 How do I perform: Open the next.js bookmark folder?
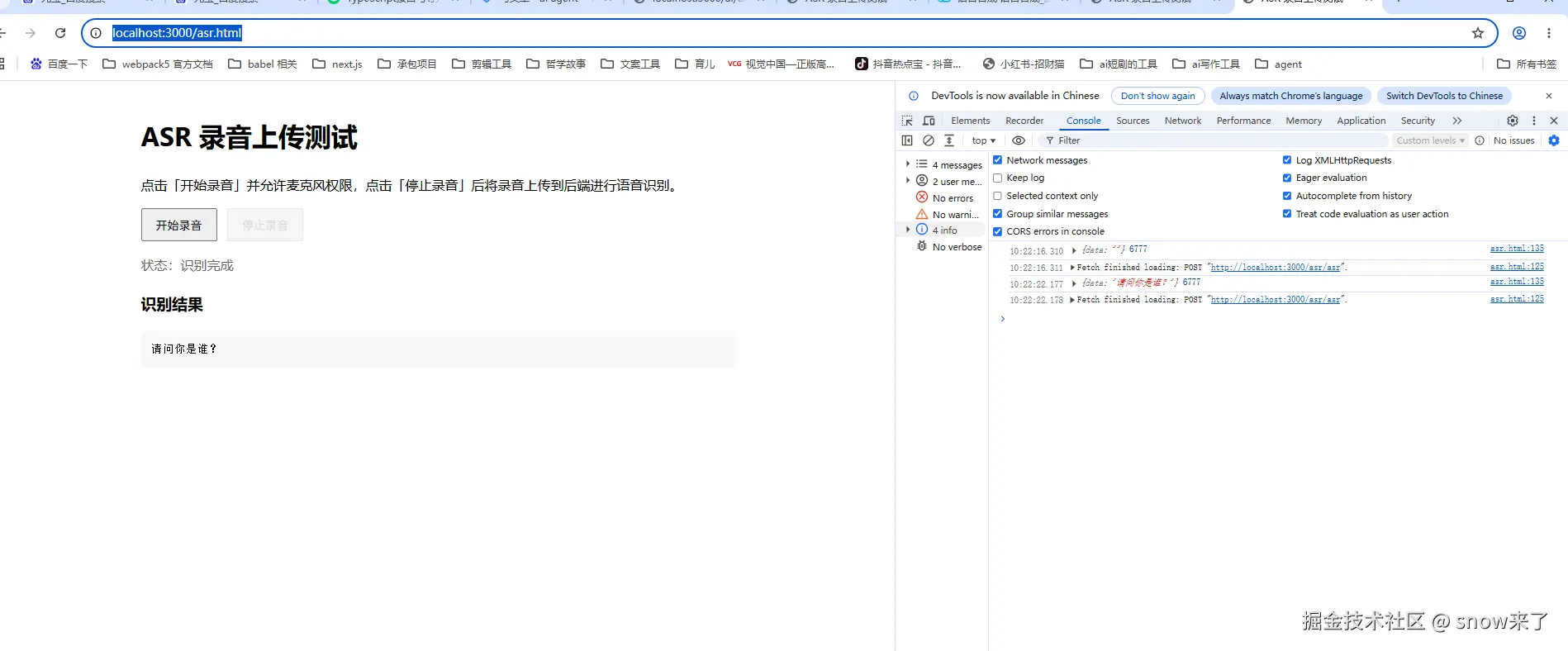tap(337, 64)
